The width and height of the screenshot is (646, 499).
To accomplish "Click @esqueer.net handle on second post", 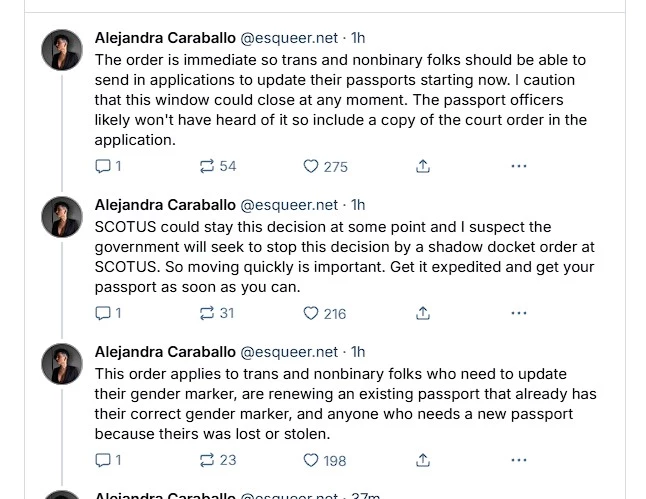I will point(289,205).
